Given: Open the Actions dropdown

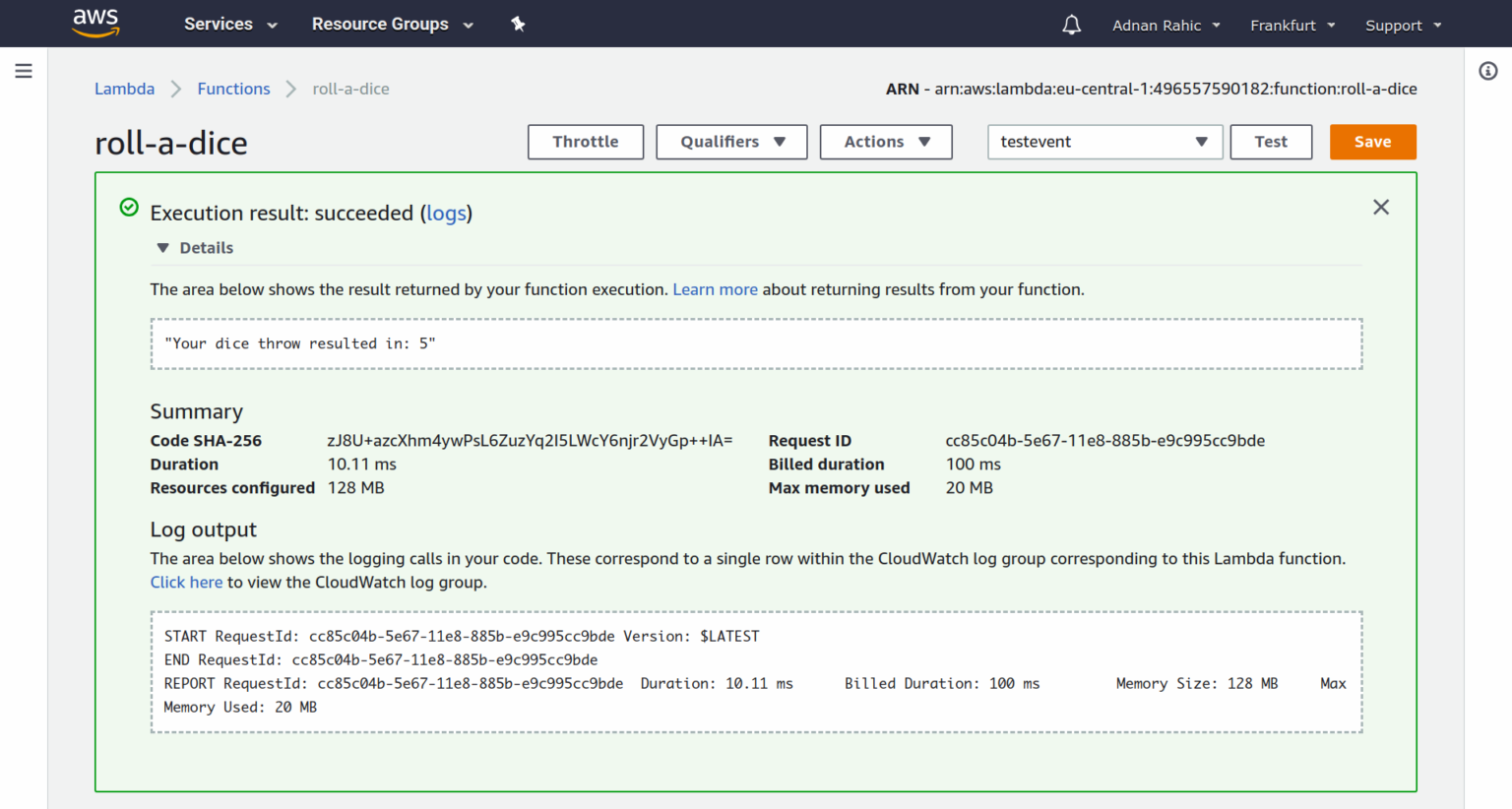Looking at the screenshot, I should pos(885,141).
